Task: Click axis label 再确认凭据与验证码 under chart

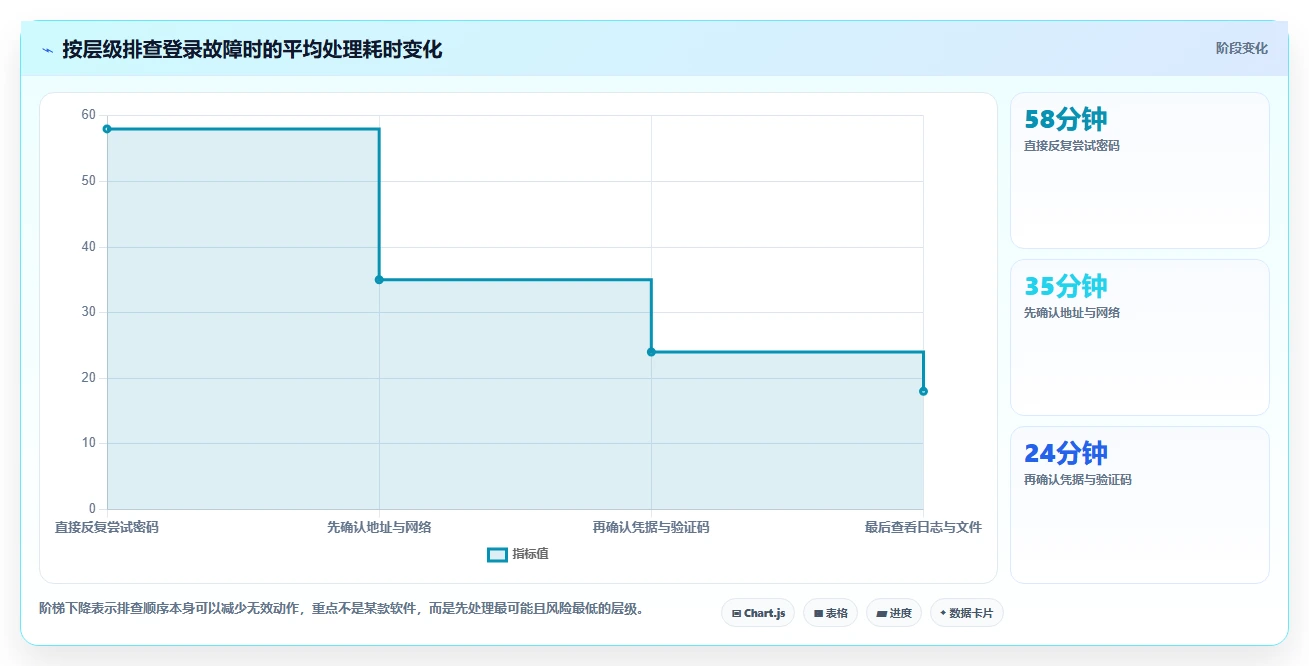Action: 651,527
